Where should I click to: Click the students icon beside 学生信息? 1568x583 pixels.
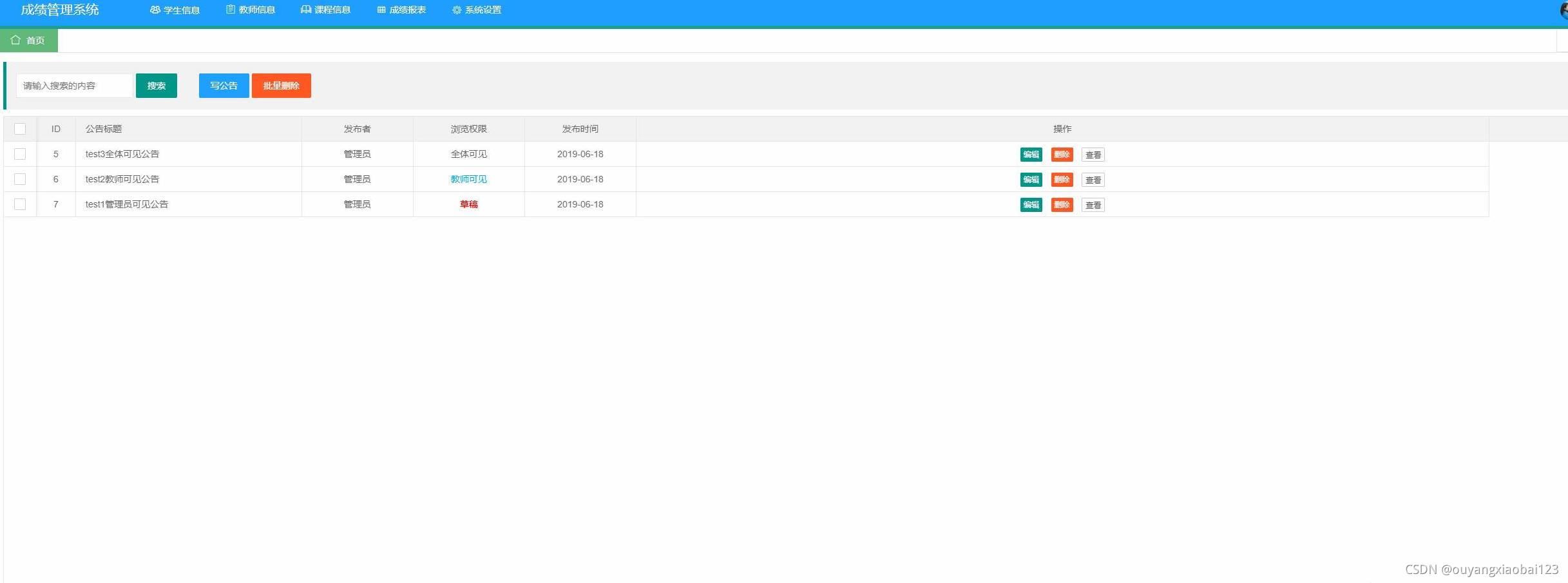point(155,10)
